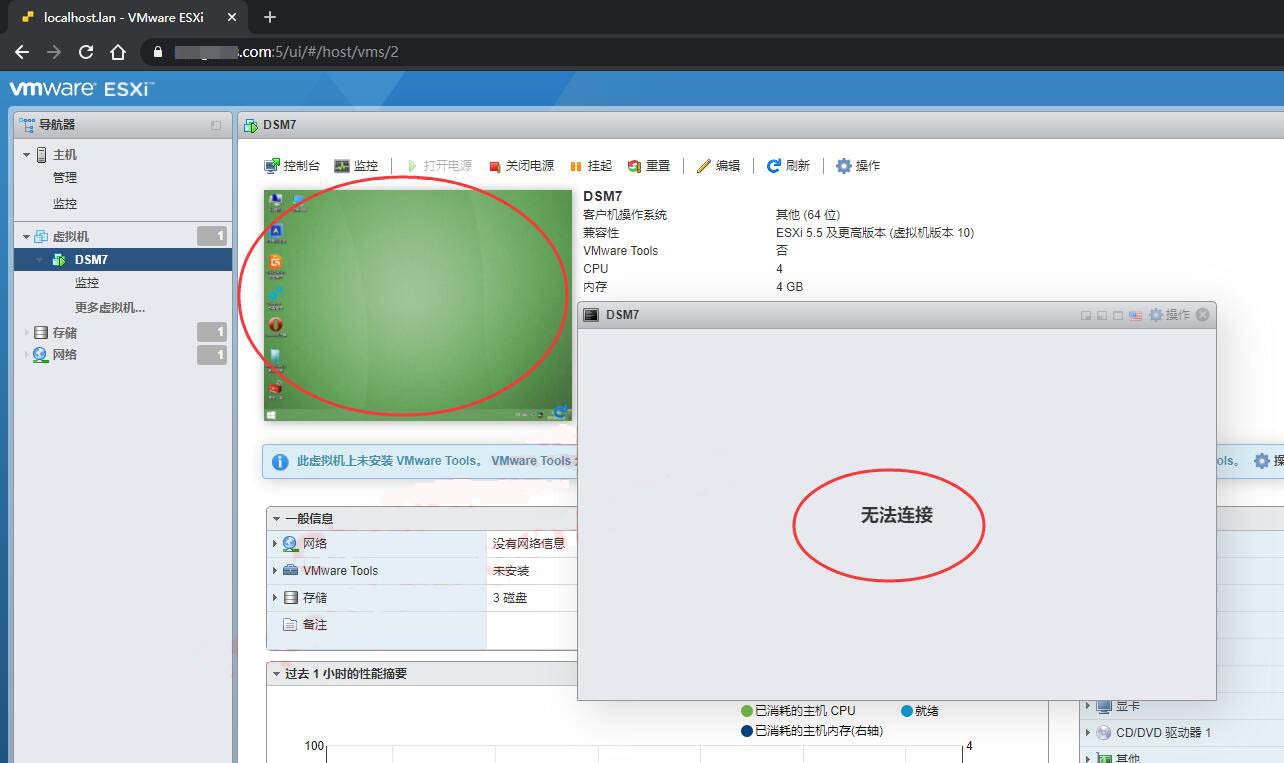The image size is (1284, 763).
Task: Click the 备注 notes row
Action: [x=376, y=625]
